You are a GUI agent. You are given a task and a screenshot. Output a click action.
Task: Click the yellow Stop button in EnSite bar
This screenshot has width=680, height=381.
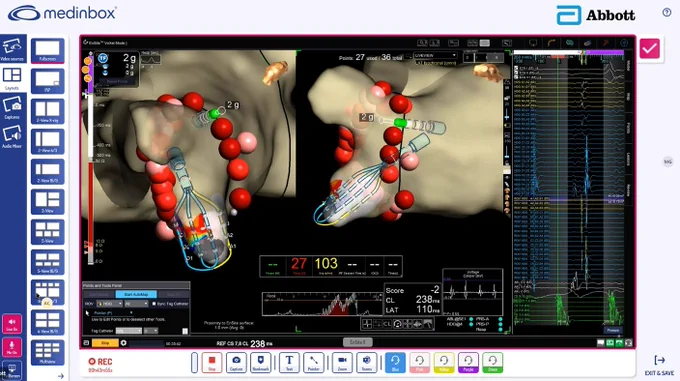click(105, 343)
